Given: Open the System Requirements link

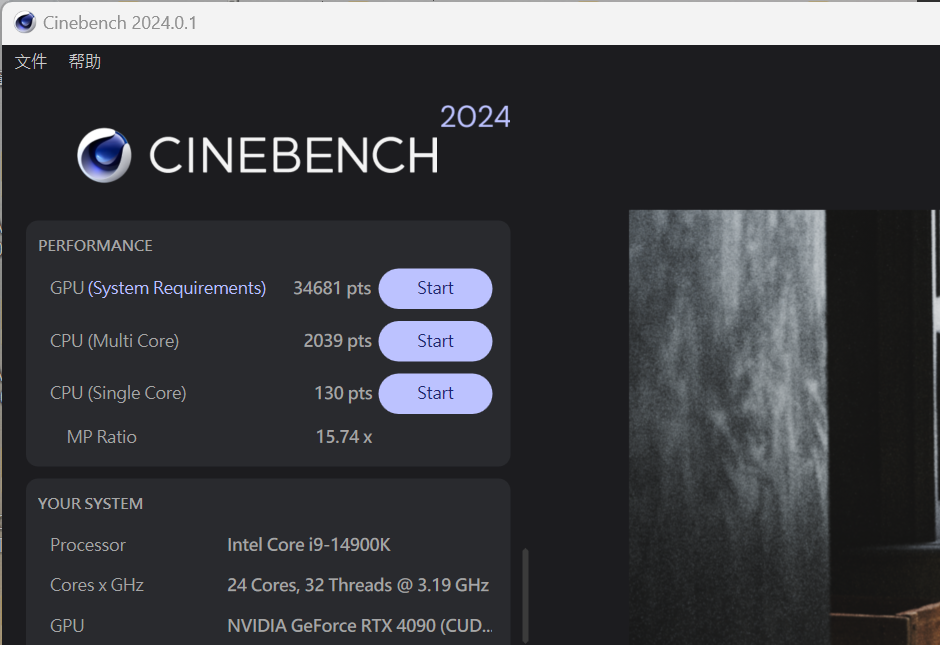Looking at the screenshot, I should (x=177, y=288).
